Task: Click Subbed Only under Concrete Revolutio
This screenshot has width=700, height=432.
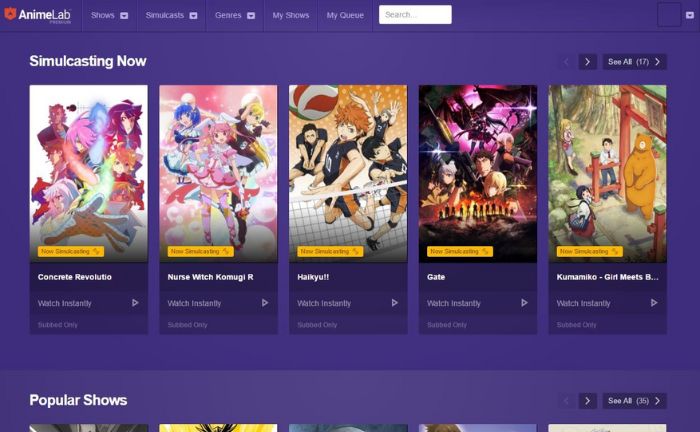Action: coord(58,325)
